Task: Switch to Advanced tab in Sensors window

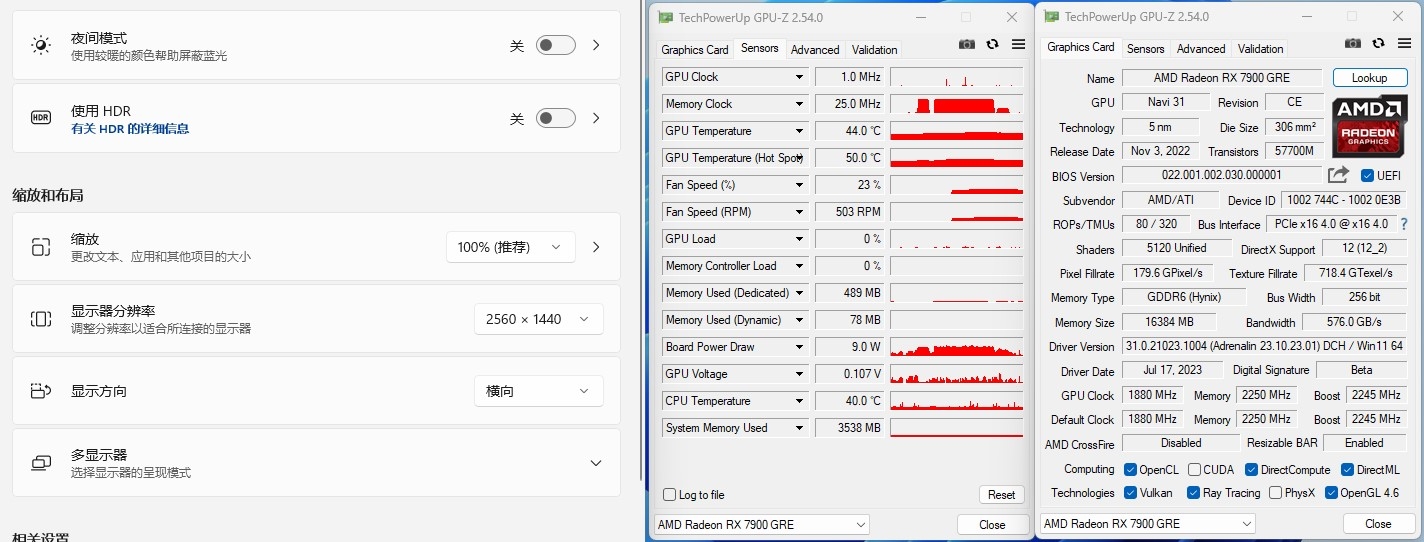Action: click(x=815, y=50)
